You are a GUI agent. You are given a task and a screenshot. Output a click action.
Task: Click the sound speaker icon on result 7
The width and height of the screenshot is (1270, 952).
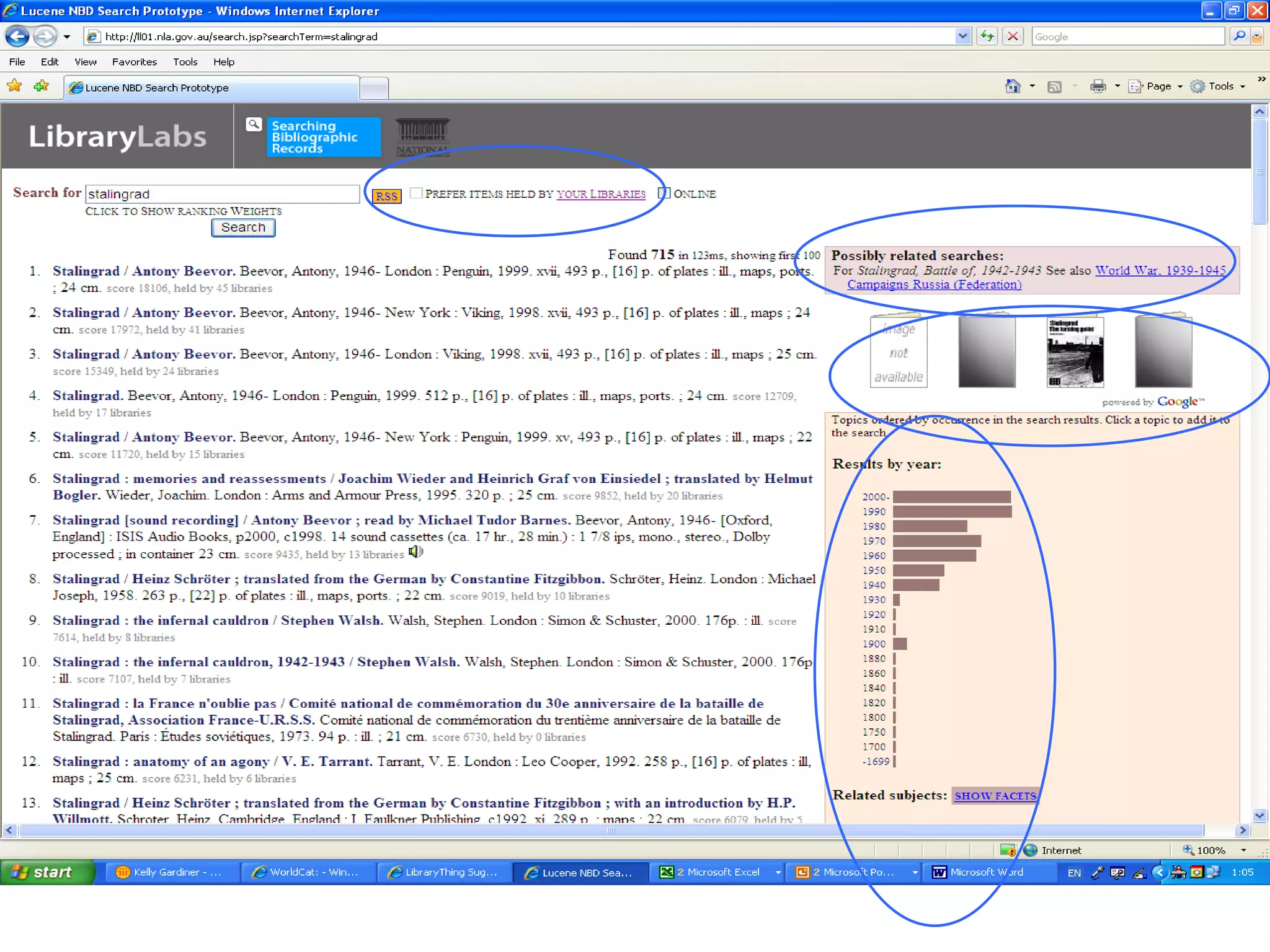415,552
